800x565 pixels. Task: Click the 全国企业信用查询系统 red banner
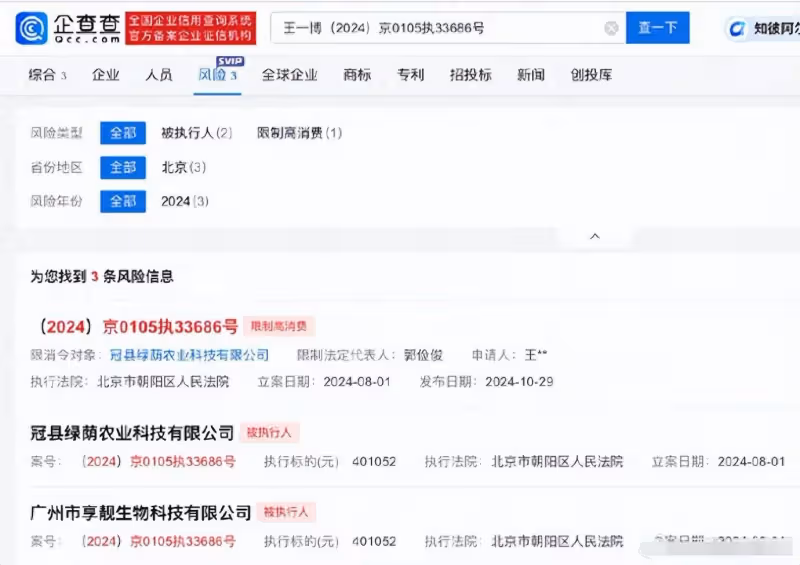tap(191, 28)
